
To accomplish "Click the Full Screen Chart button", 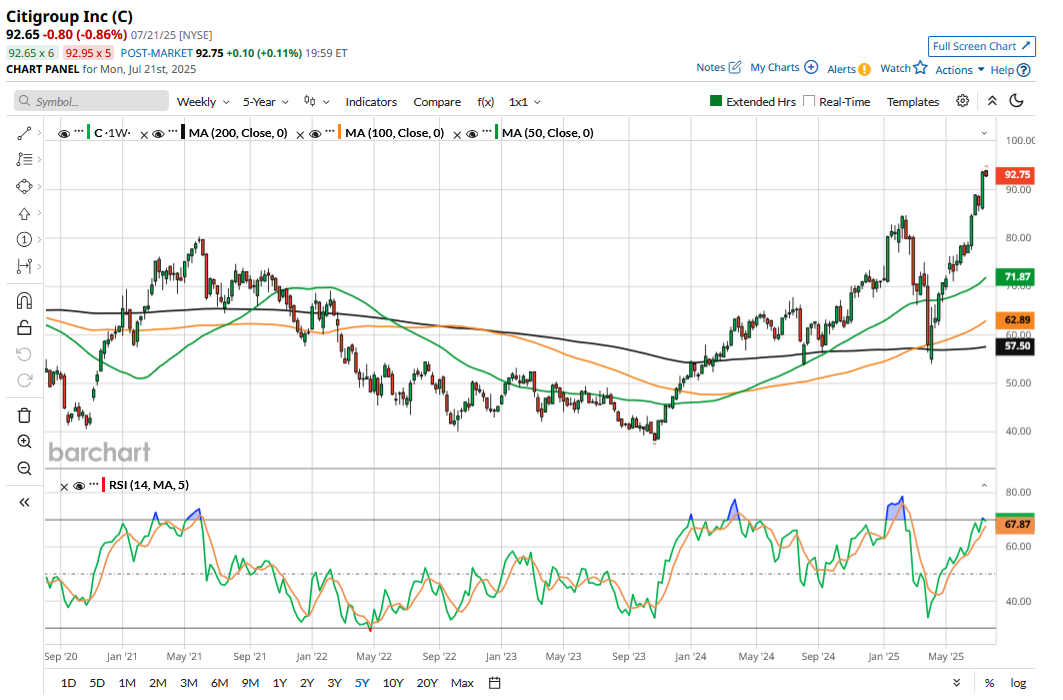I will tap(981, 46).
